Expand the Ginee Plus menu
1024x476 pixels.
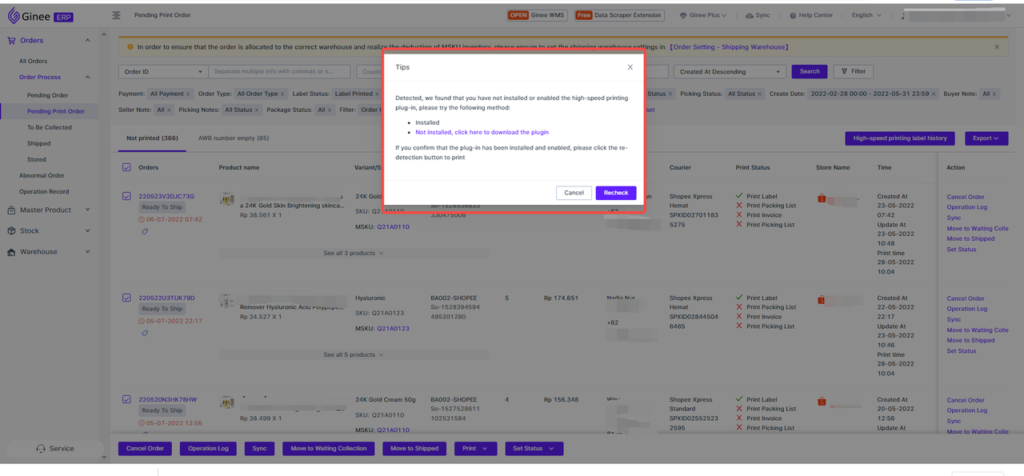pos(703,15)
